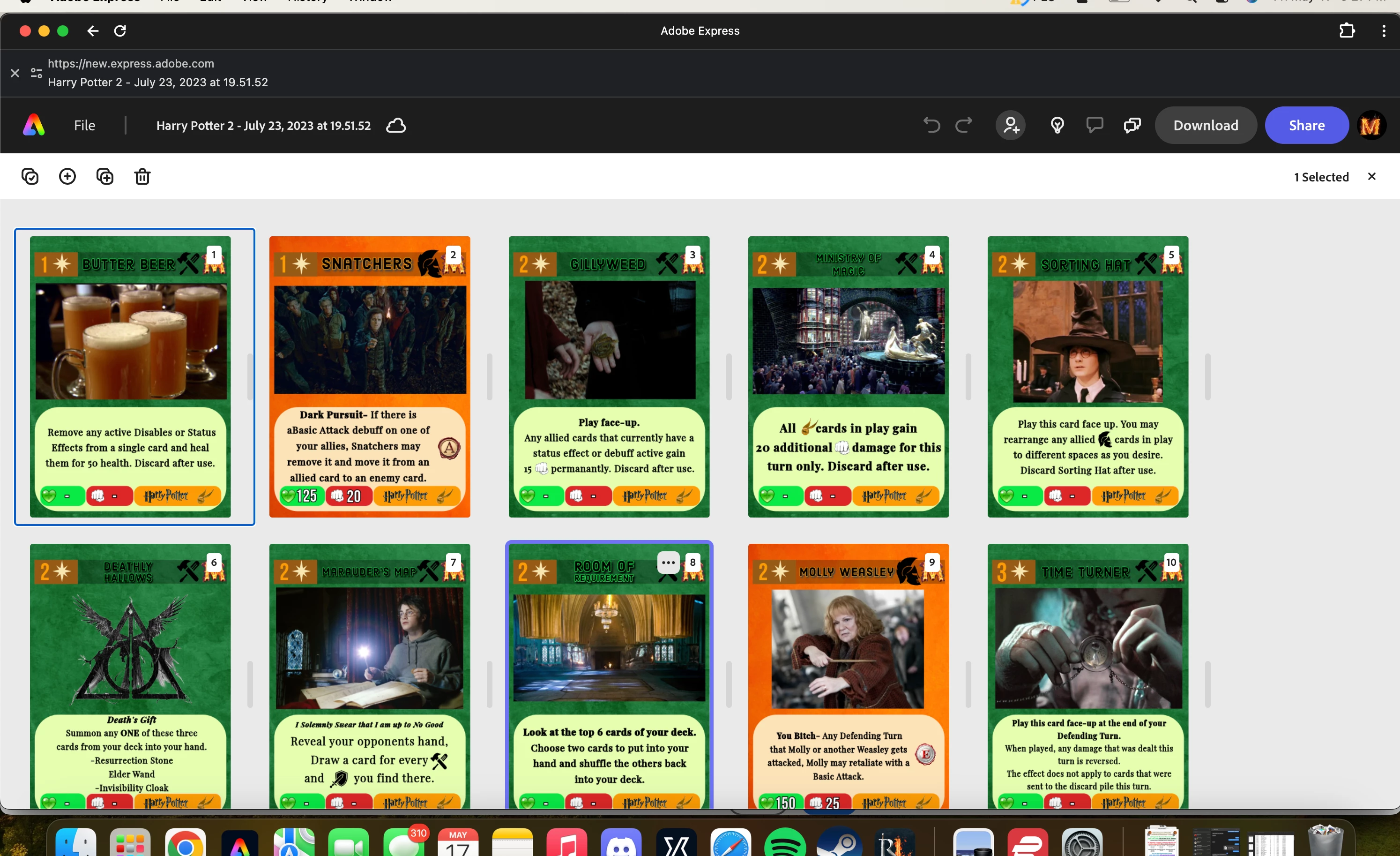1400x856 pixels.
Task: Open the user profile avatar menu
Action: click(x=1371, y=126)
